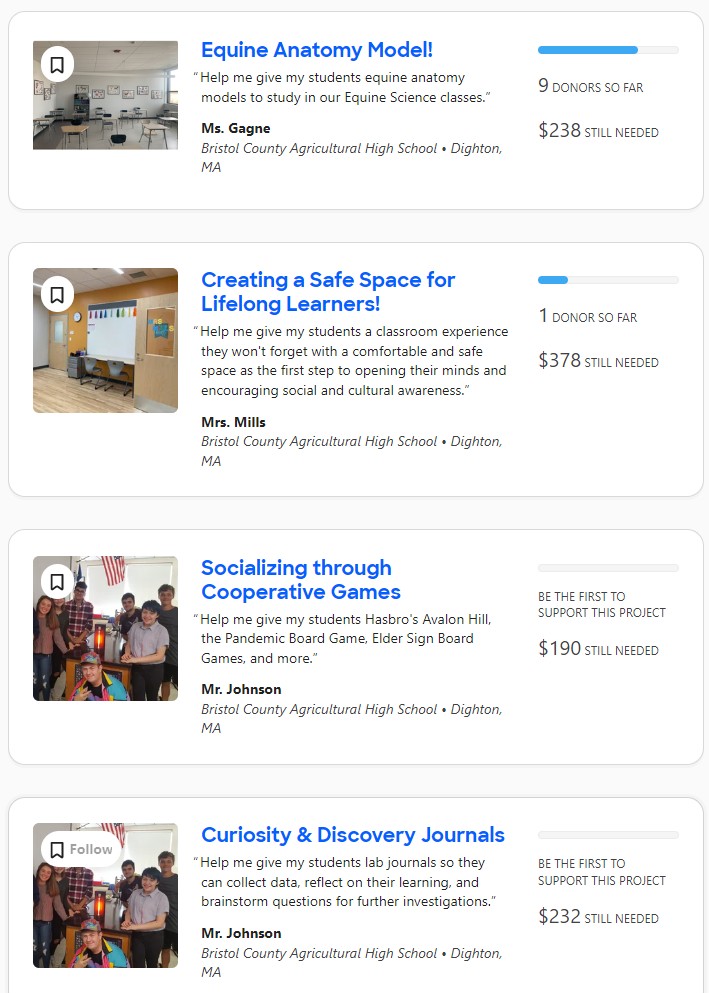
Task: Open Curiosity & Discovery Journals title
Action: click(x=353, y=835)
